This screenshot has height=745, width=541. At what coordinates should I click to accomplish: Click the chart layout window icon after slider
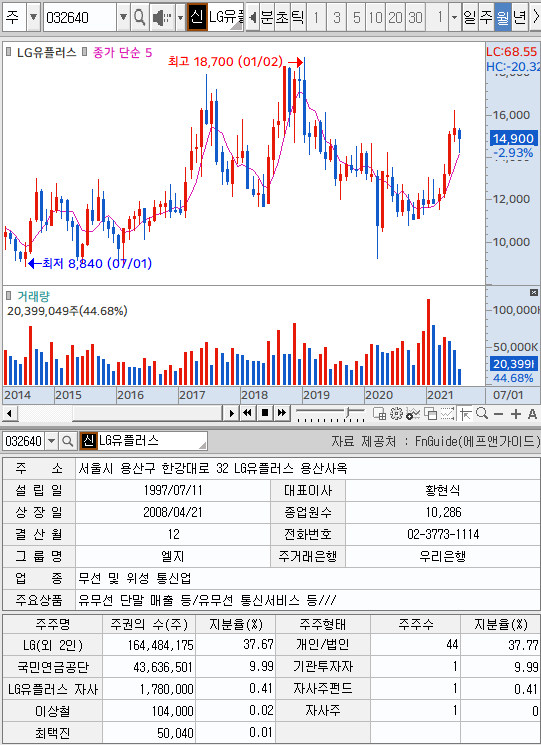click(x=379, y=413)
